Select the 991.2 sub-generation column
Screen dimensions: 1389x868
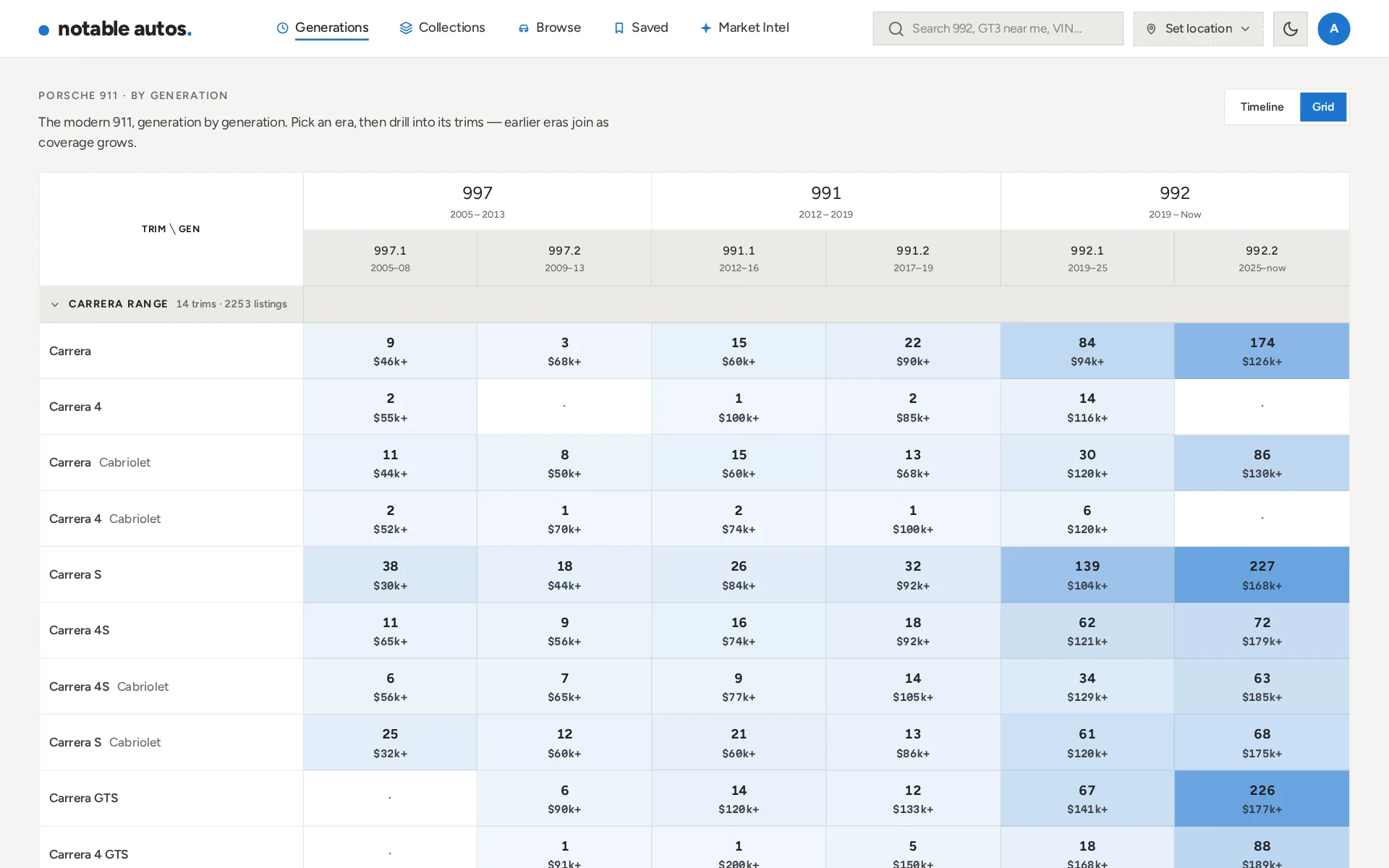click(913, 258)
